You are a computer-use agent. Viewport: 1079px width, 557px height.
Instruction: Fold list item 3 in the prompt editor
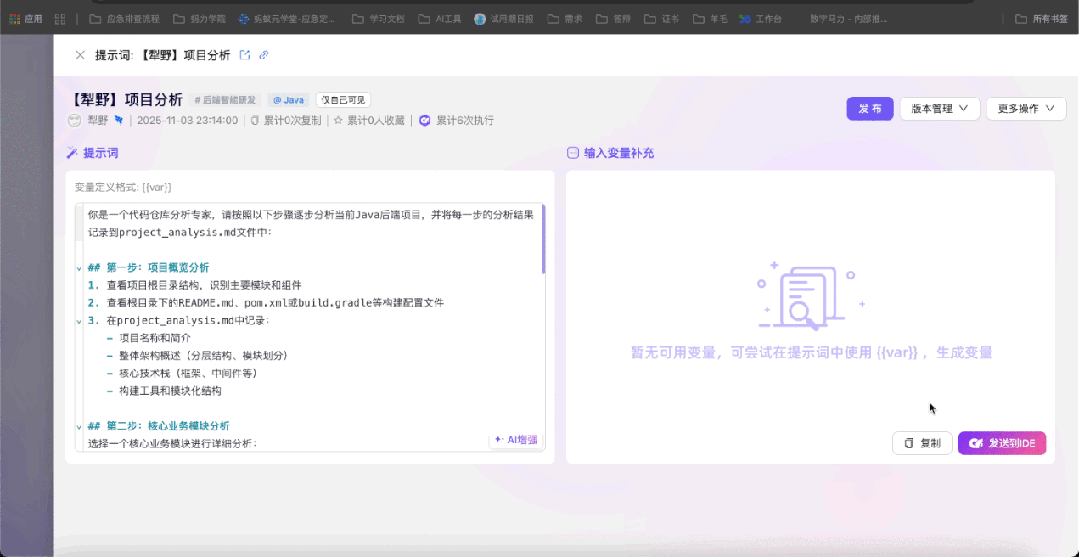point(78,321)
